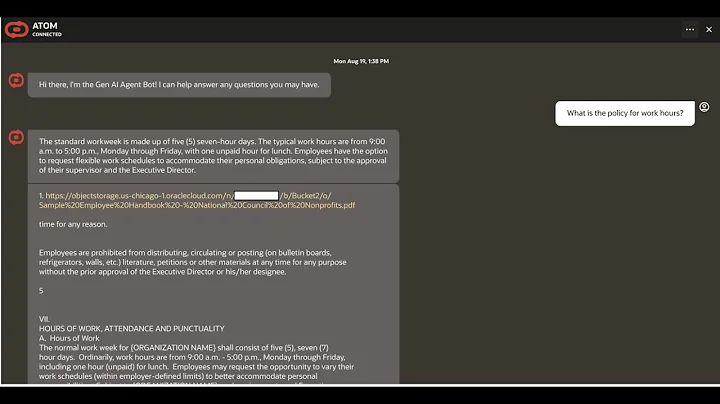Click the 'Employees are prohibited from distributing' paragraph
Screen dimensions: 720x404
(192, 262)
